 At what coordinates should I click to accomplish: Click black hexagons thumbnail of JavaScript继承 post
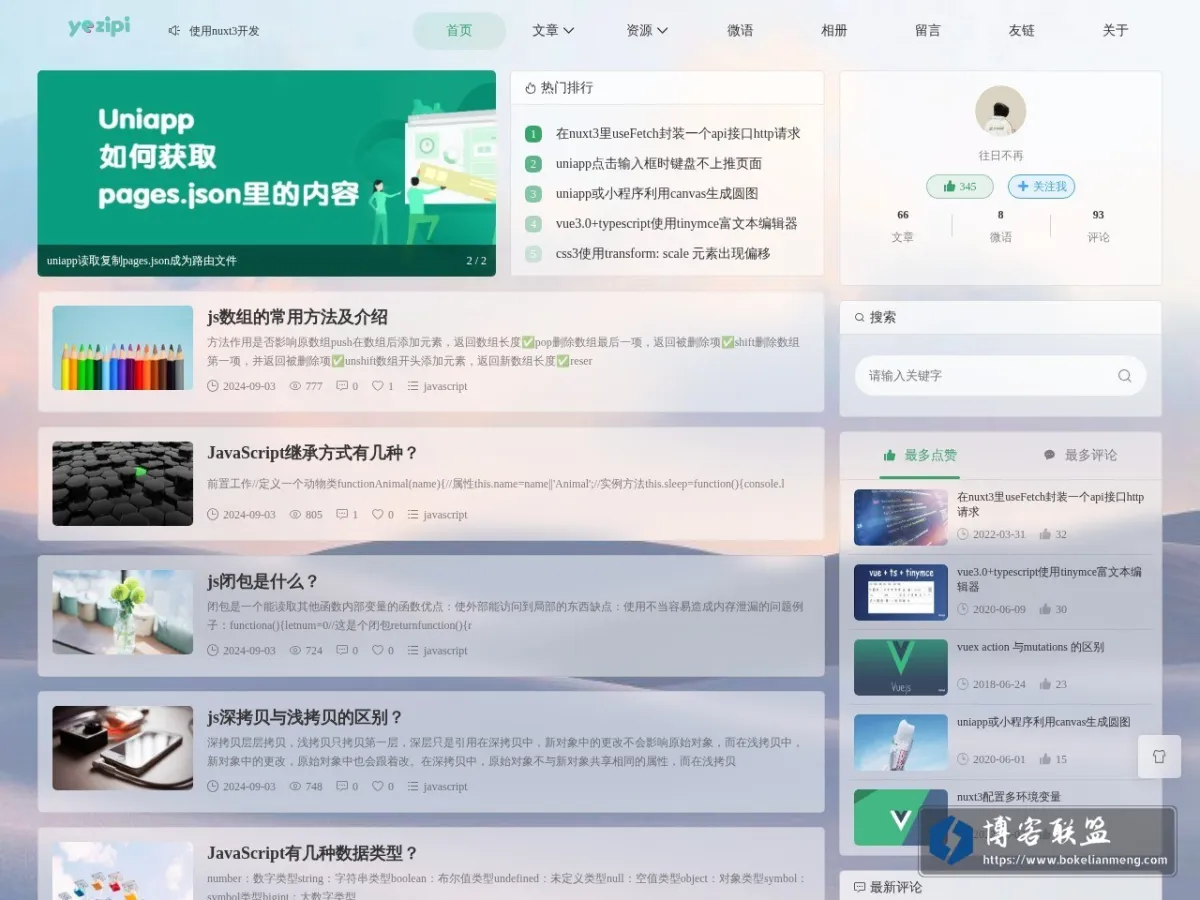click(x=123, y=484)
